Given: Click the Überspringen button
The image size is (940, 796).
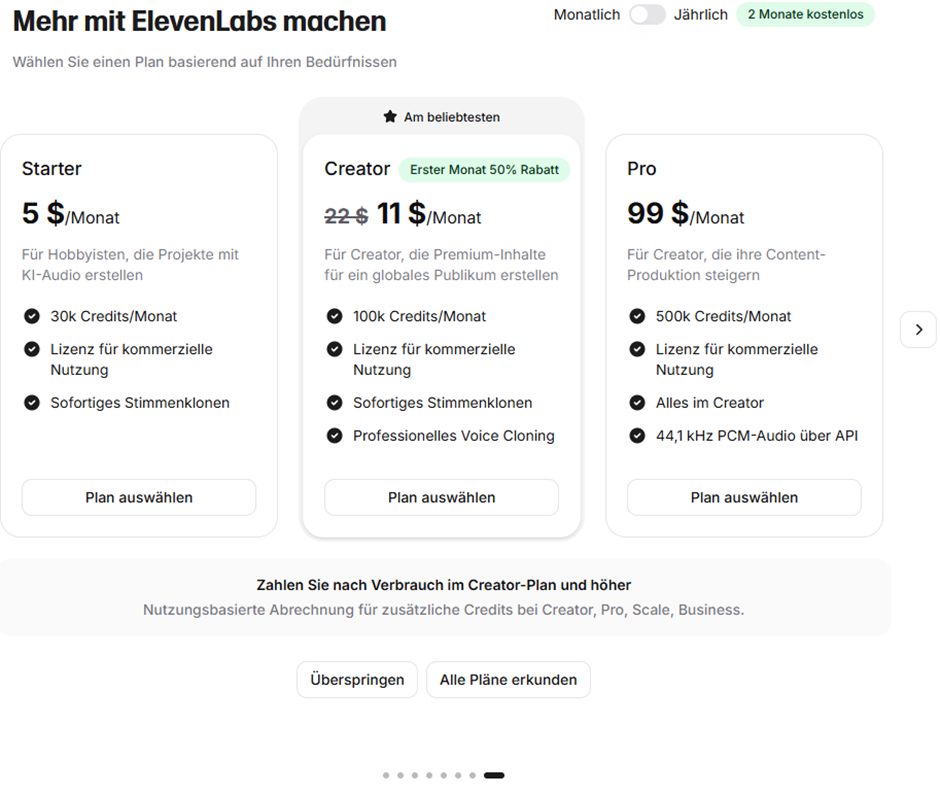Looking at the screenshot, I should click(357, 679).
